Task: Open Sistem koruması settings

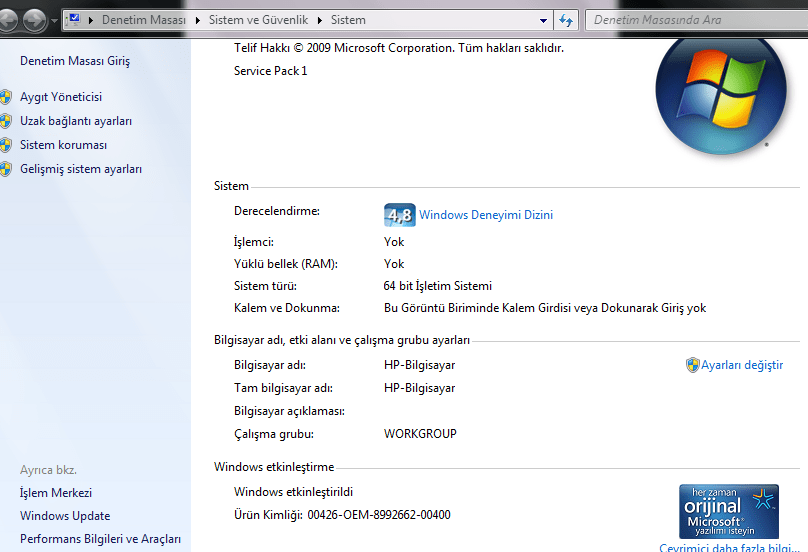Action: 63,145
